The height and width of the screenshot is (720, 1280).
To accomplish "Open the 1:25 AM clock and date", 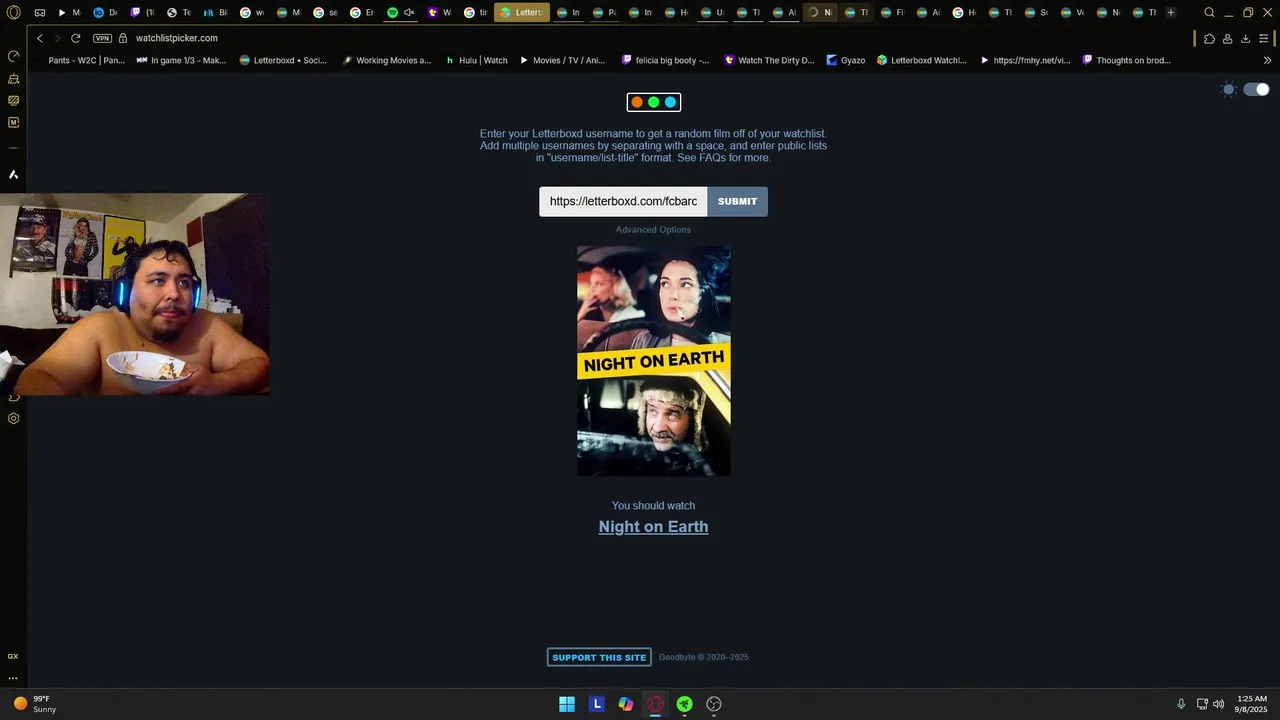I will coord(1252,704).
